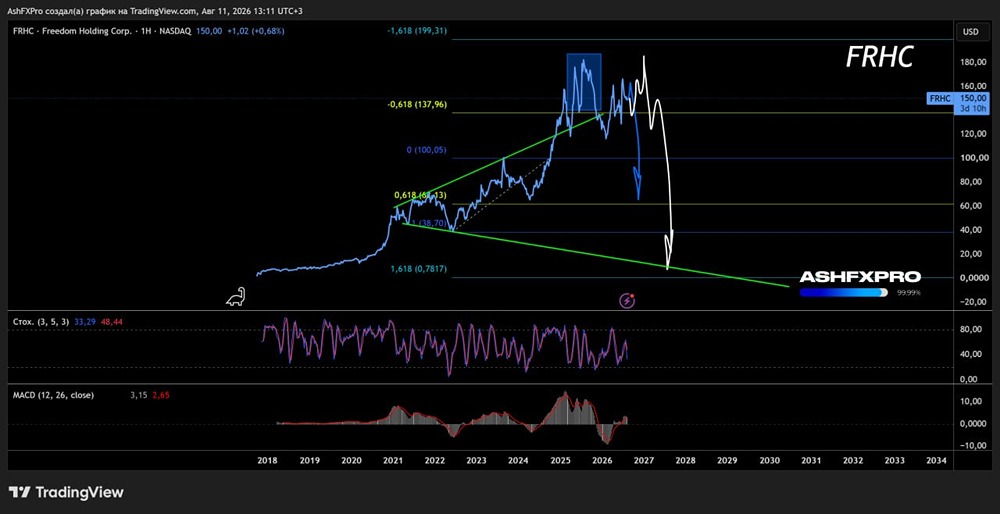Click the 2024 label on time axis

(x=518, y=460)
